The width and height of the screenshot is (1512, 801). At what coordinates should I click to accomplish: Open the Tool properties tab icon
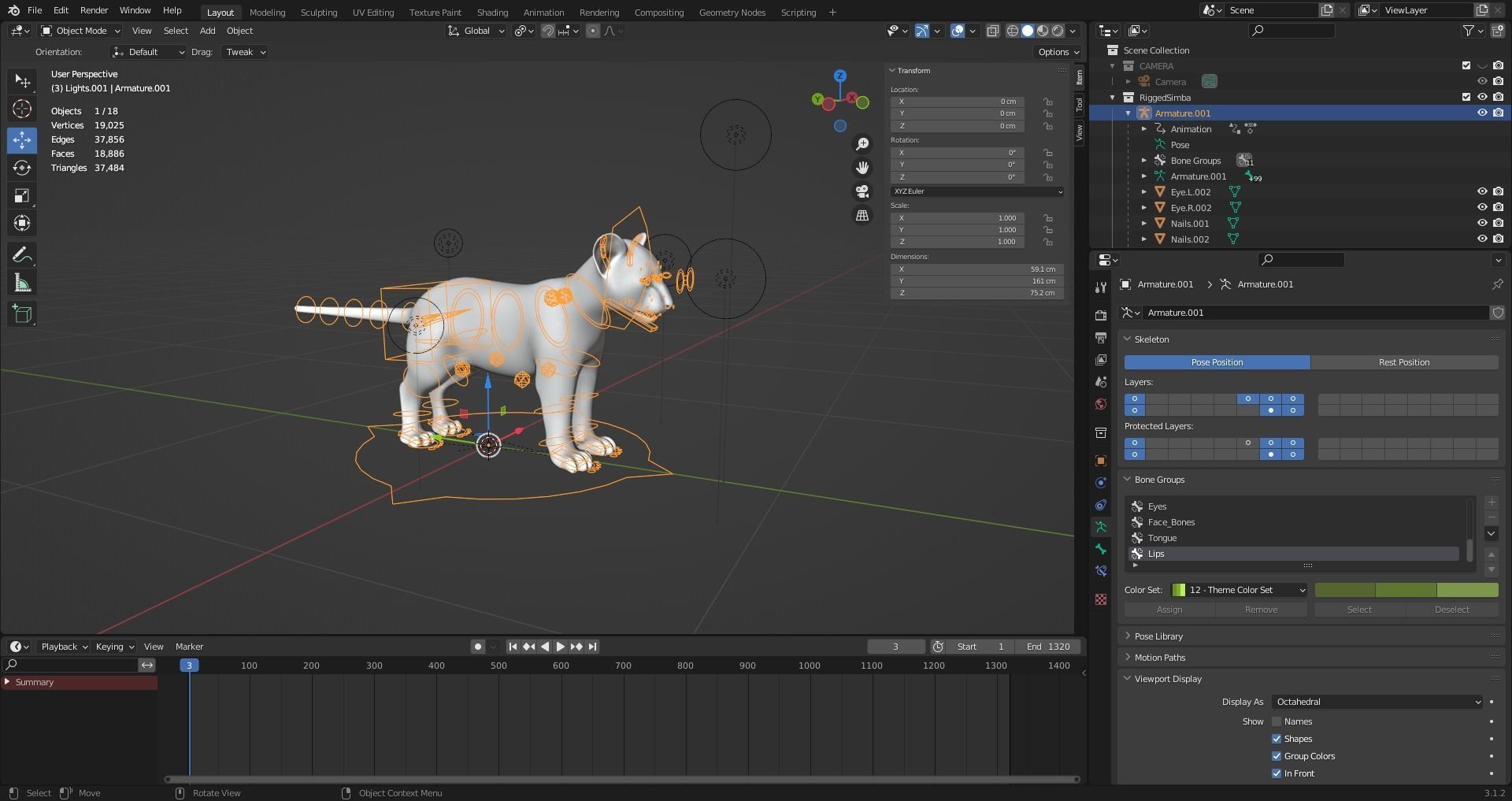click(x=1101, y=287)
